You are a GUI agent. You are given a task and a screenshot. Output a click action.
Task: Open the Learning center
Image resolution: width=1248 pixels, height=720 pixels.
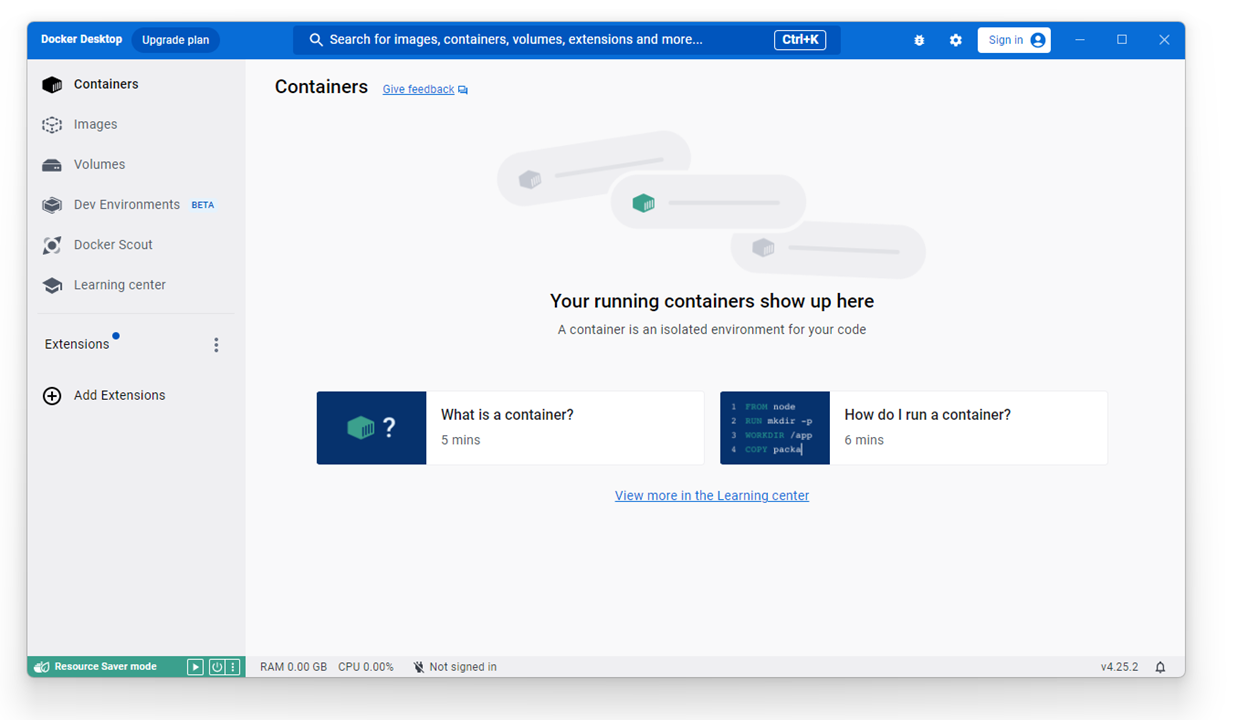click(118, 285)
